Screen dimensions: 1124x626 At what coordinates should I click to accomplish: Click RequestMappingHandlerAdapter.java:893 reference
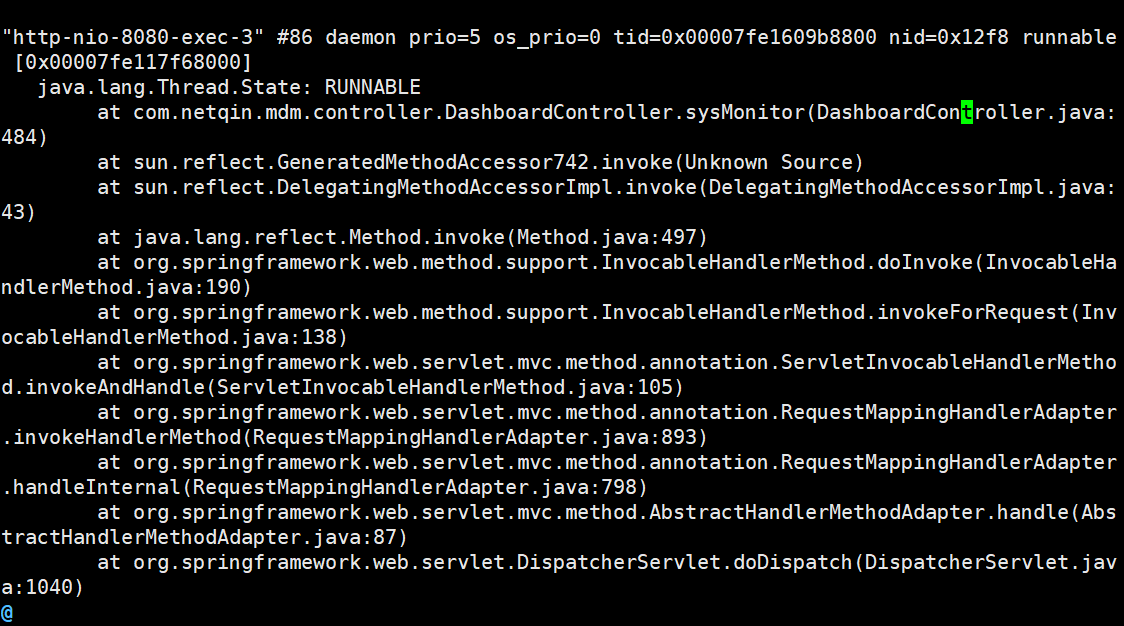[475, 437]
